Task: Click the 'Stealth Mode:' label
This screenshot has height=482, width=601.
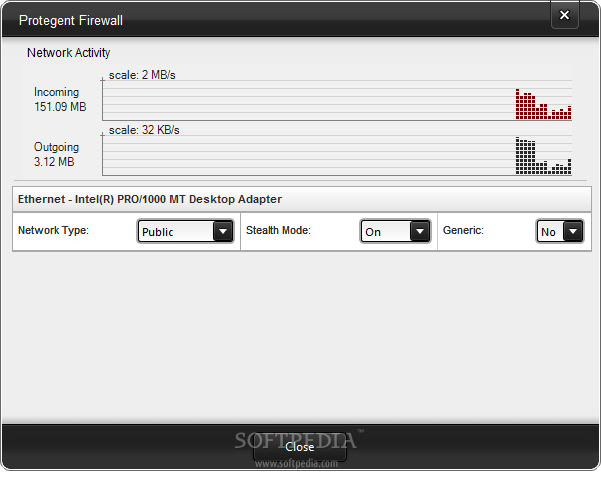Action: (278, 230)
